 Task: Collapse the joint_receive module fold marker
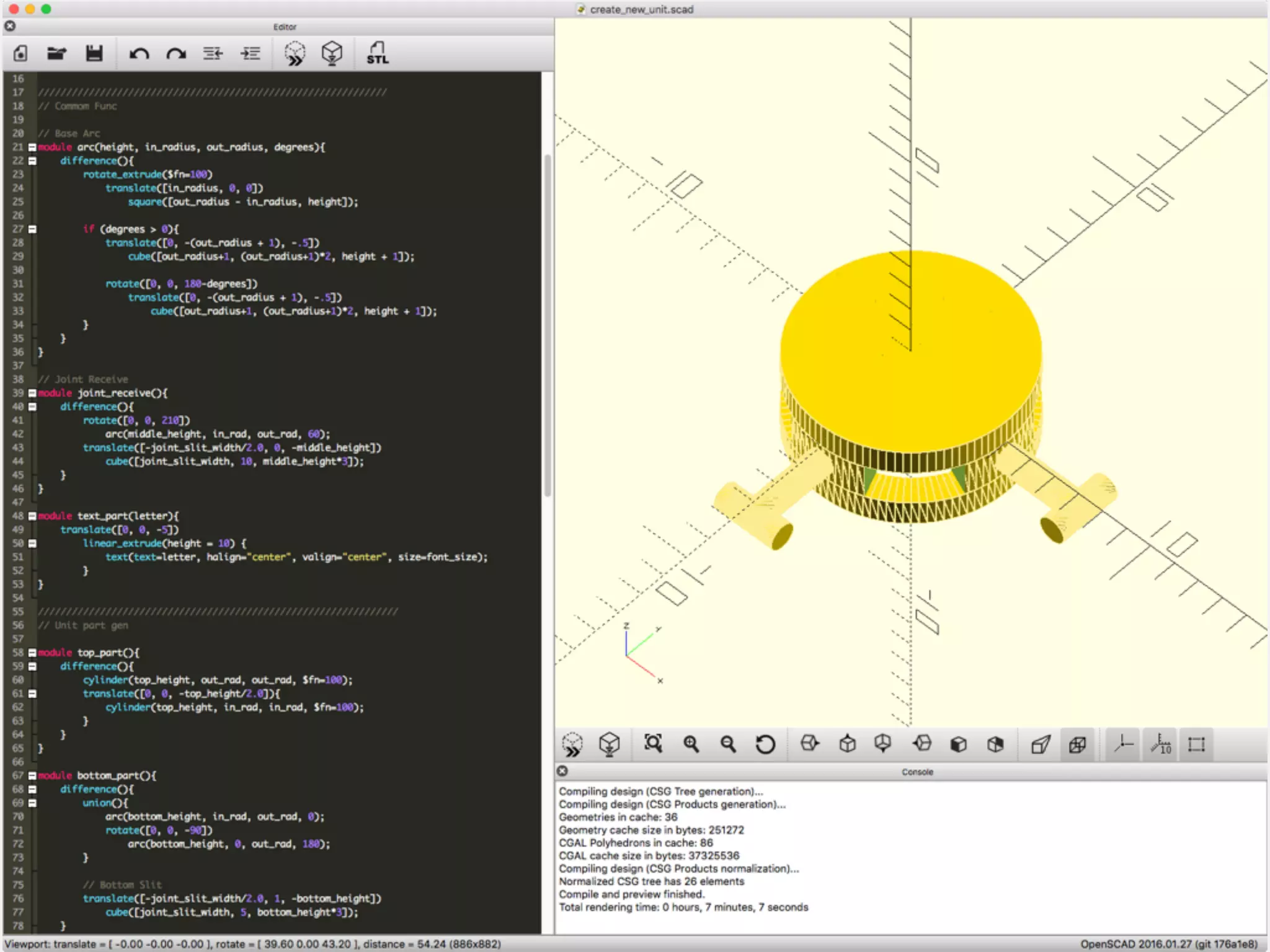pos(32,393)
